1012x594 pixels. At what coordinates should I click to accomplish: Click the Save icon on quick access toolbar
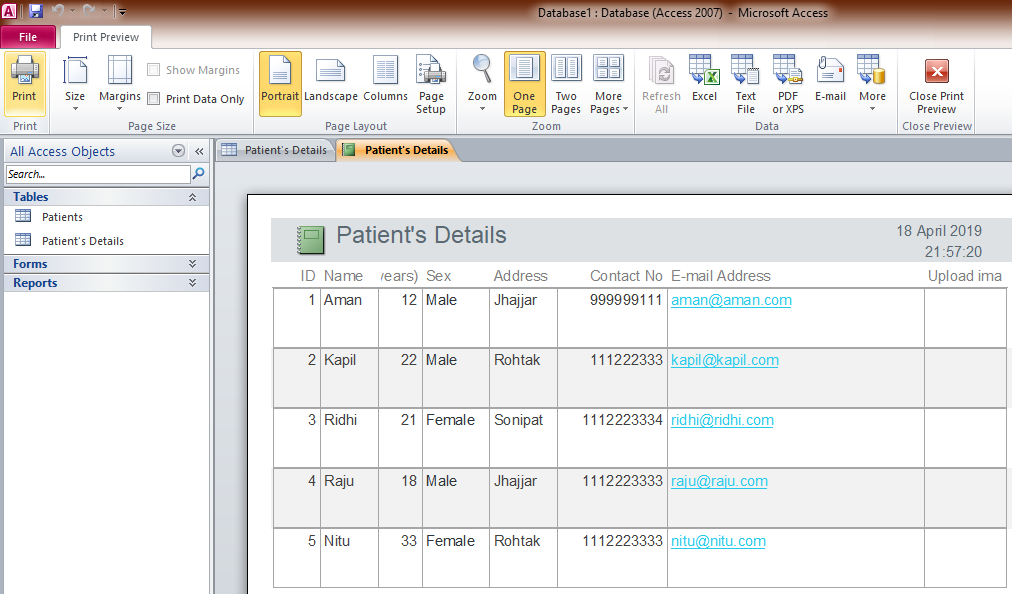[x=35, y=10]
